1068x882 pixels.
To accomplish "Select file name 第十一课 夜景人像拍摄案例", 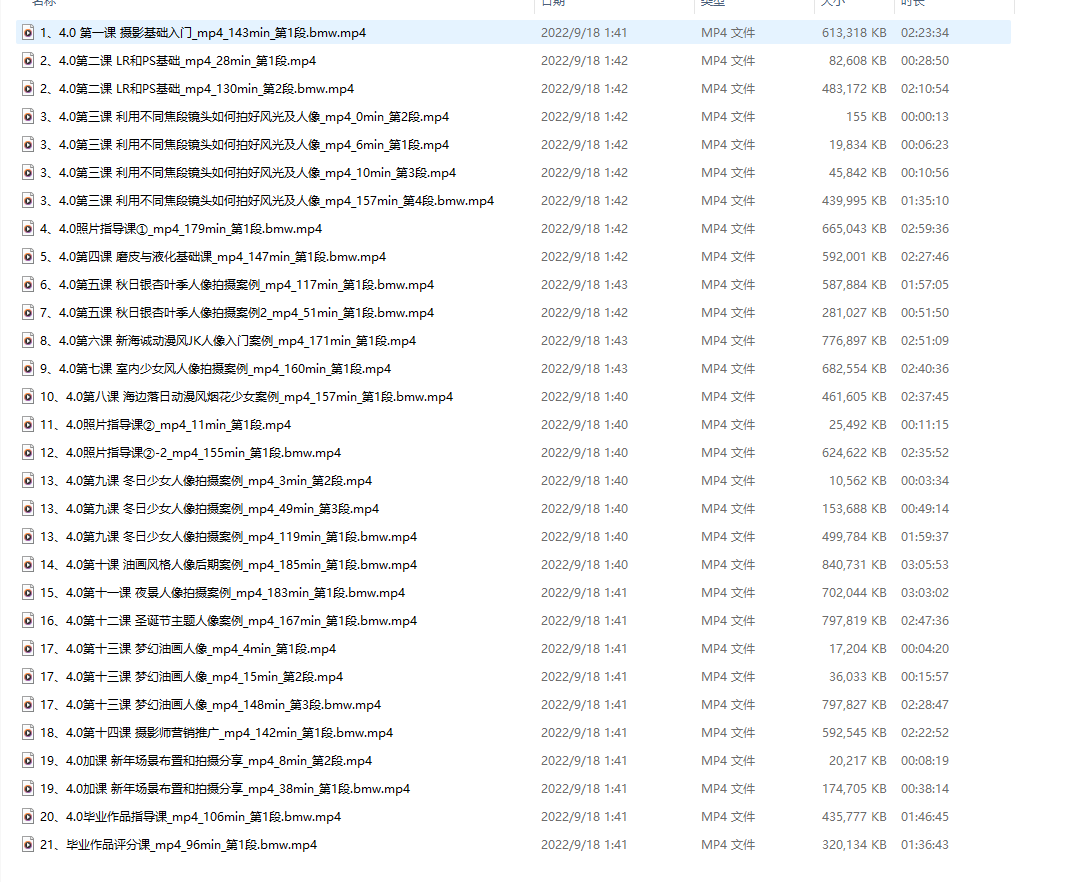I will click(222, 593).
